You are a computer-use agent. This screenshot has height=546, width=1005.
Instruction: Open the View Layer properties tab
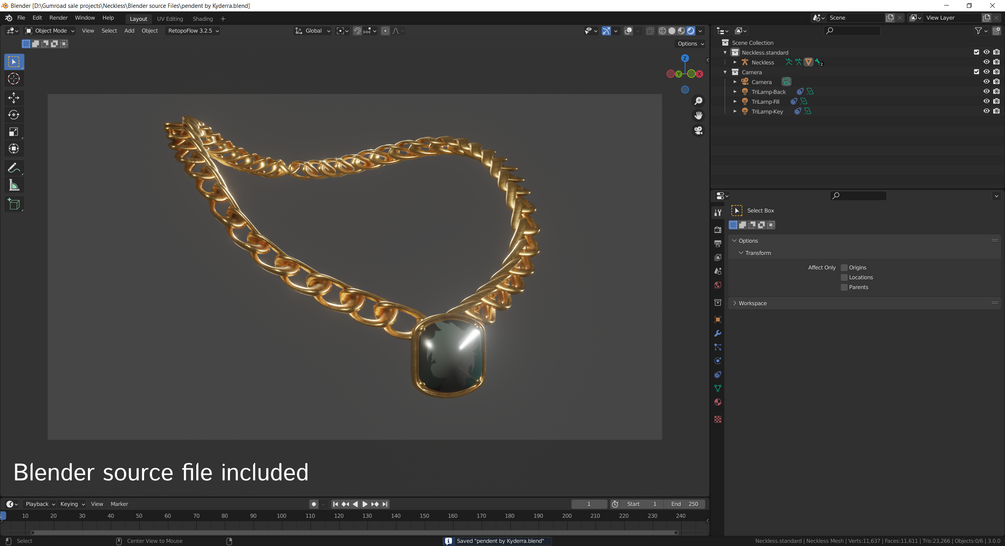pos(718,258)
